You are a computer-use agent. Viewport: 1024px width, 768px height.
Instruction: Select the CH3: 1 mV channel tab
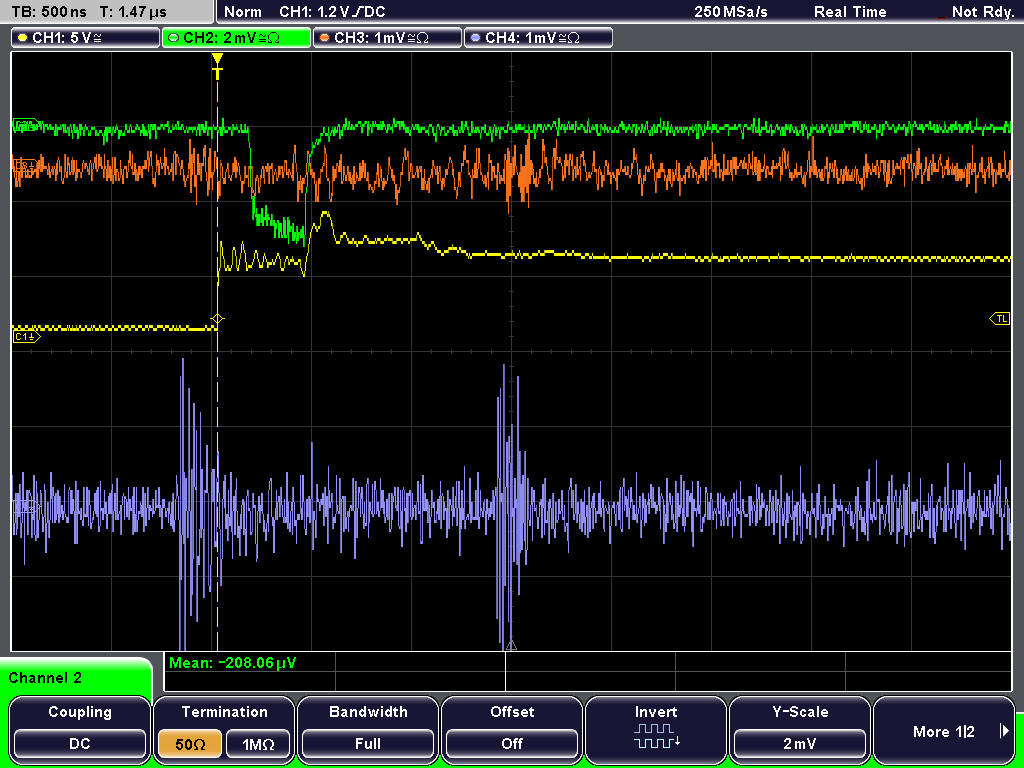pos(387,38)
